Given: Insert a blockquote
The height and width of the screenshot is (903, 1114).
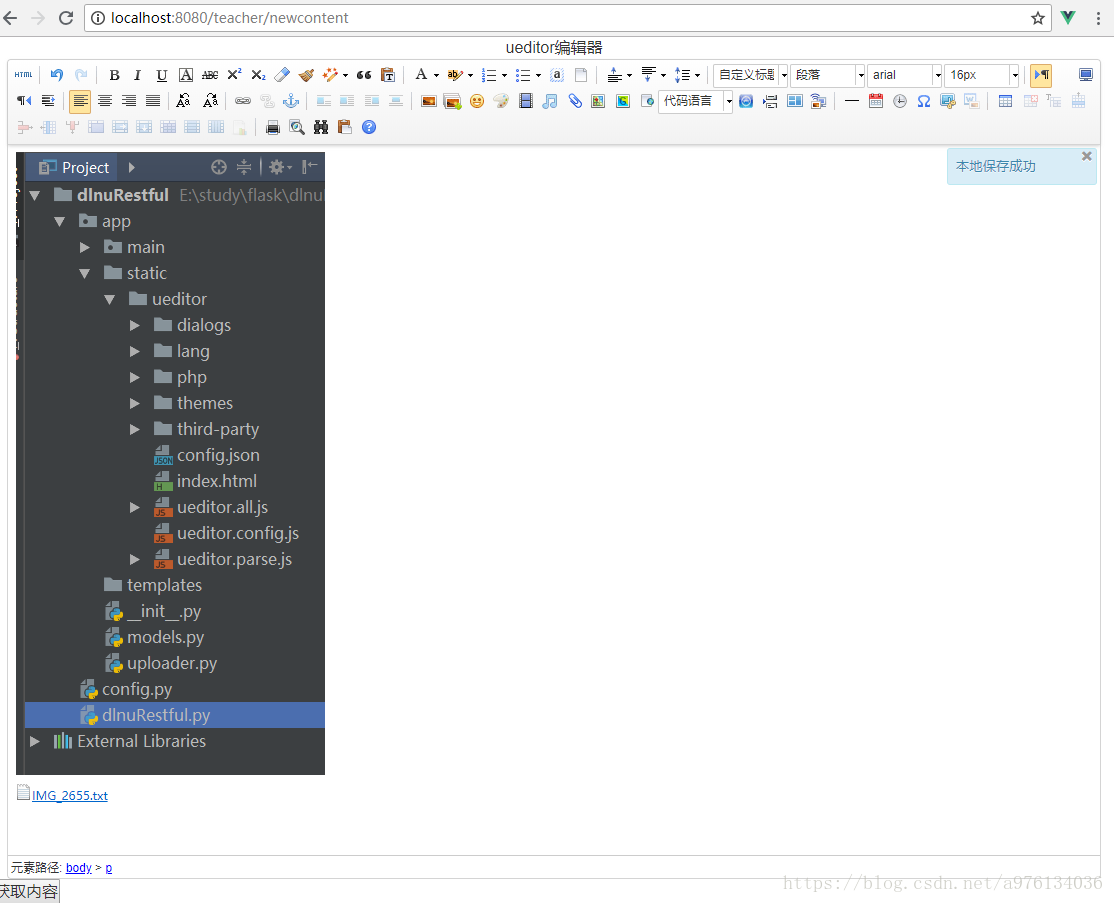Looking at the screenshot, I should click(x=364, y=75).
